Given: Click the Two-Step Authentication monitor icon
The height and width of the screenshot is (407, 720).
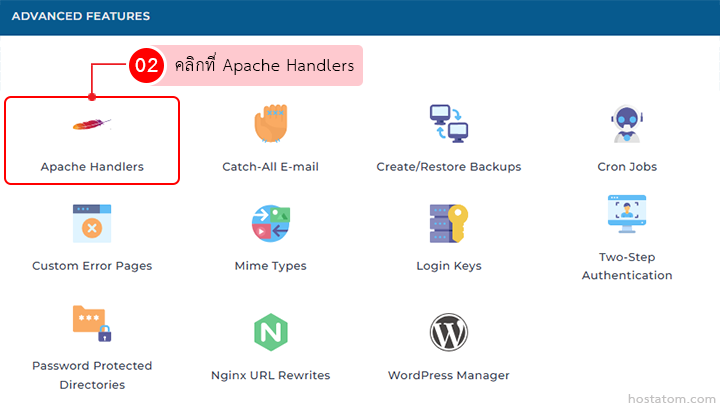Looking at the screenshot, I should click(627, 214).
